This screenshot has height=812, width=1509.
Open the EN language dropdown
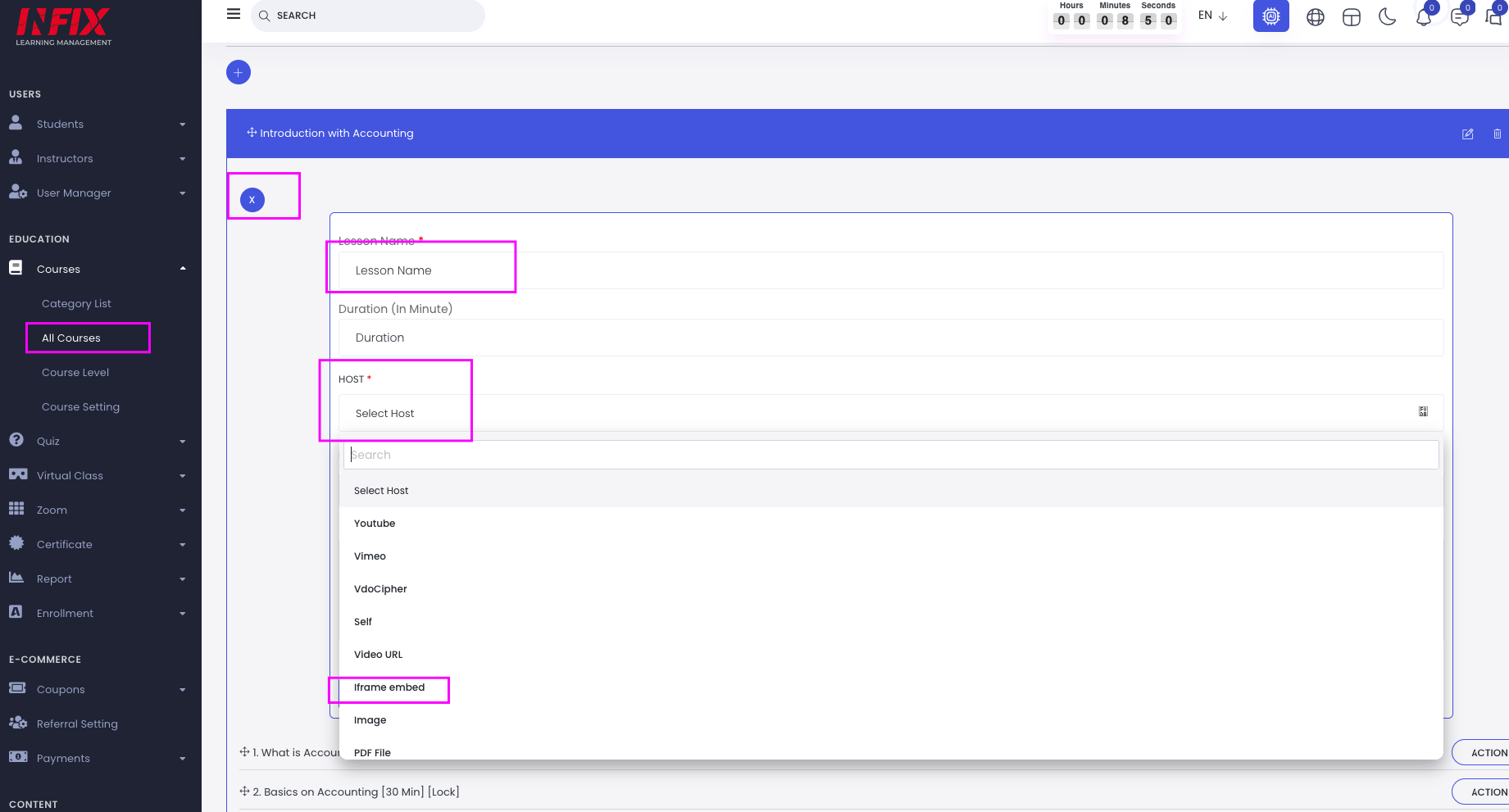(x=1212, y=16)
